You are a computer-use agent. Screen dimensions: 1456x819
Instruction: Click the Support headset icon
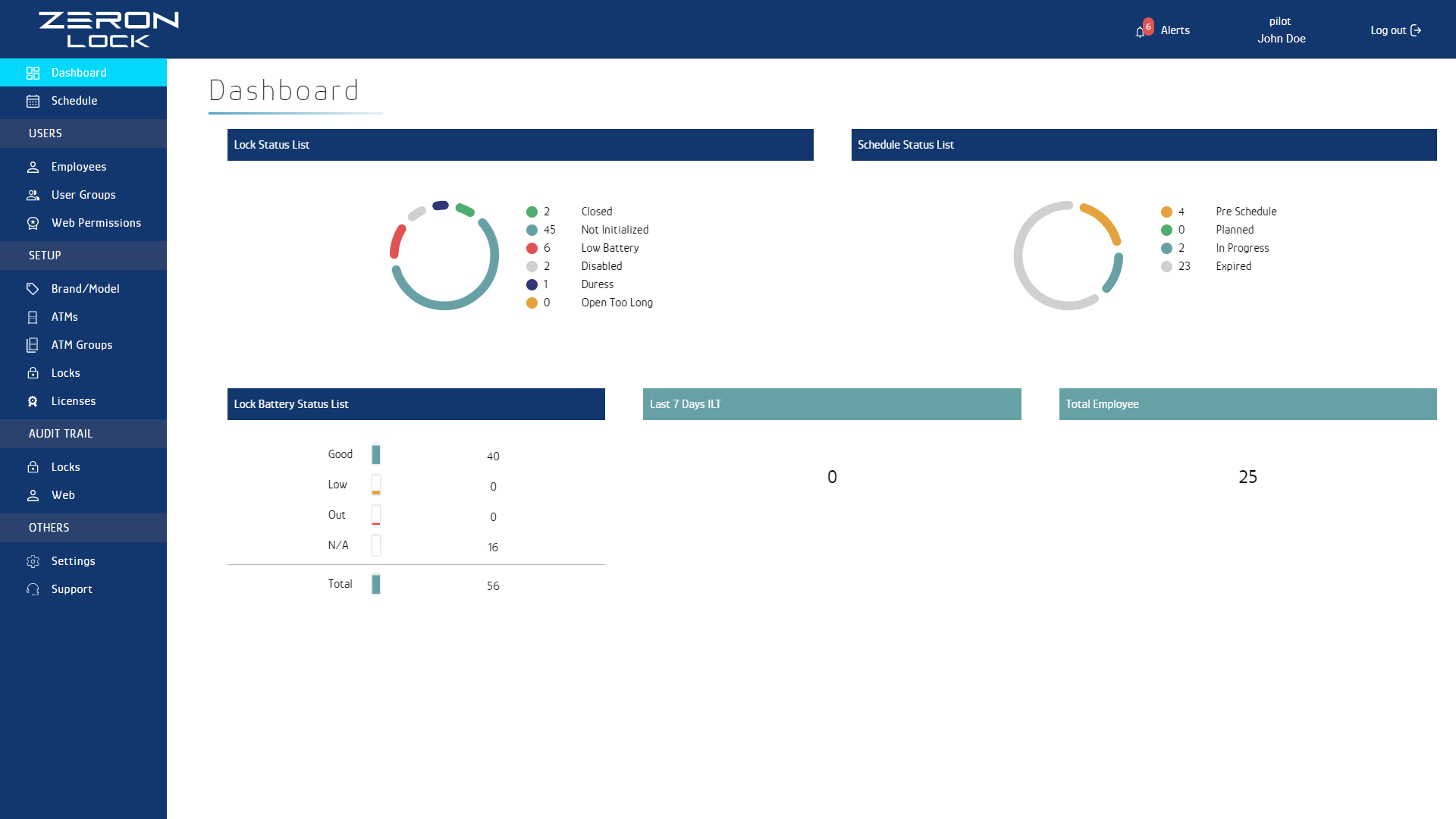coord(33,589)
